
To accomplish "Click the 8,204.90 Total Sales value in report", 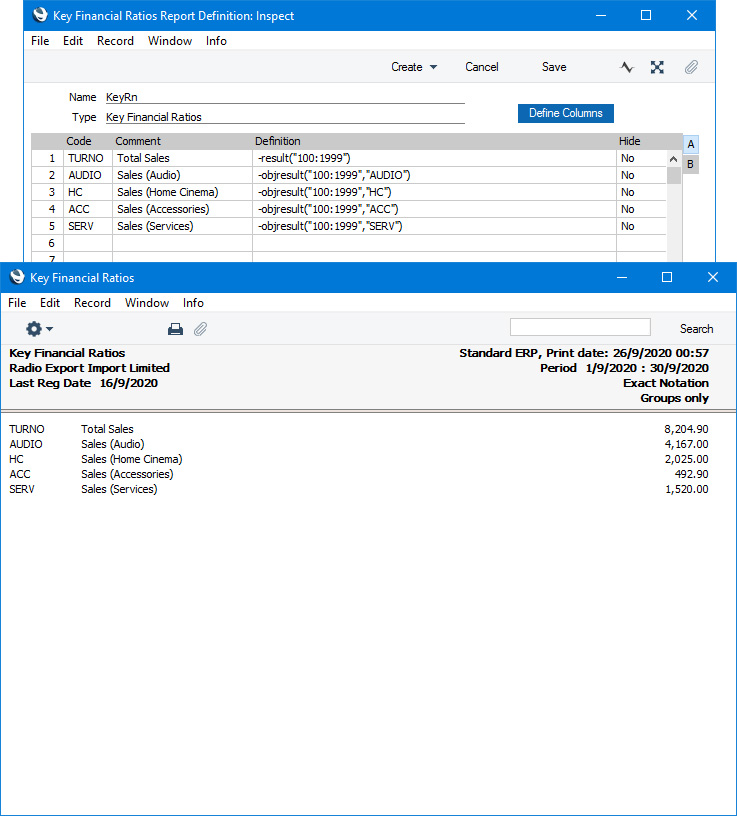I will click(686, 429).
